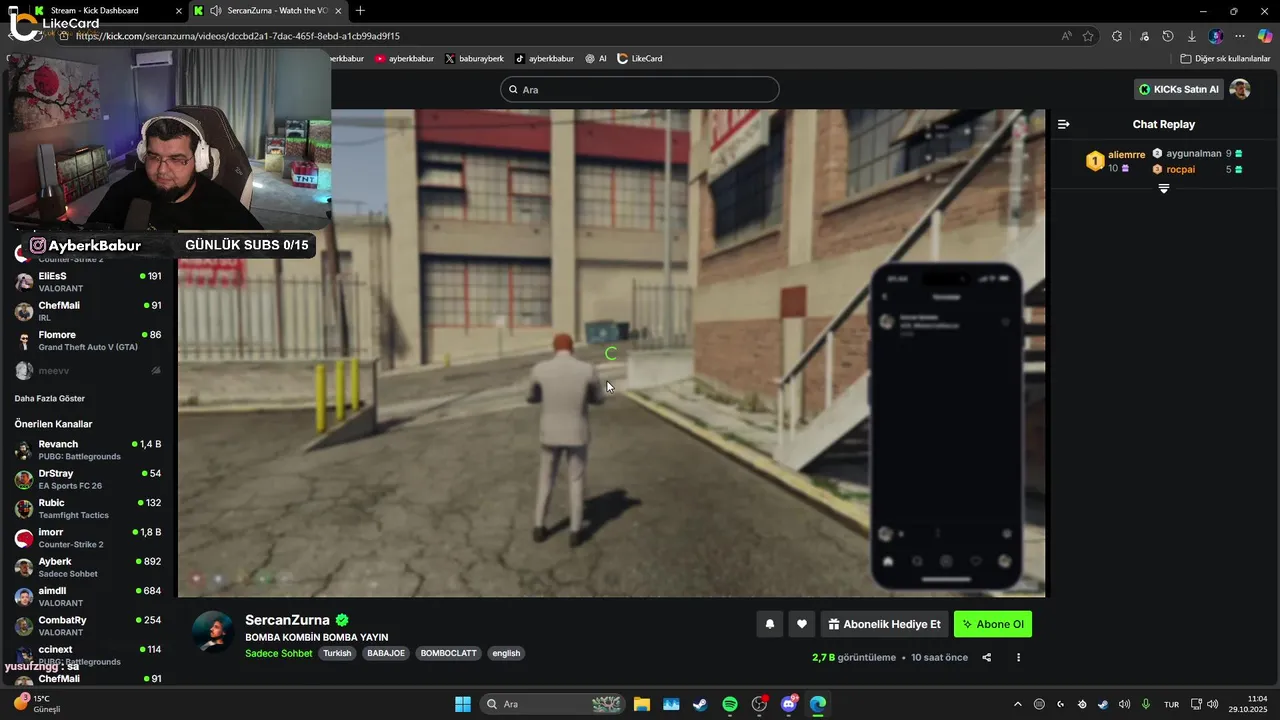Image resolution: width=1280 pixels, height=720 pixels.
Task: Click the english tag
Action: (506, 653)
